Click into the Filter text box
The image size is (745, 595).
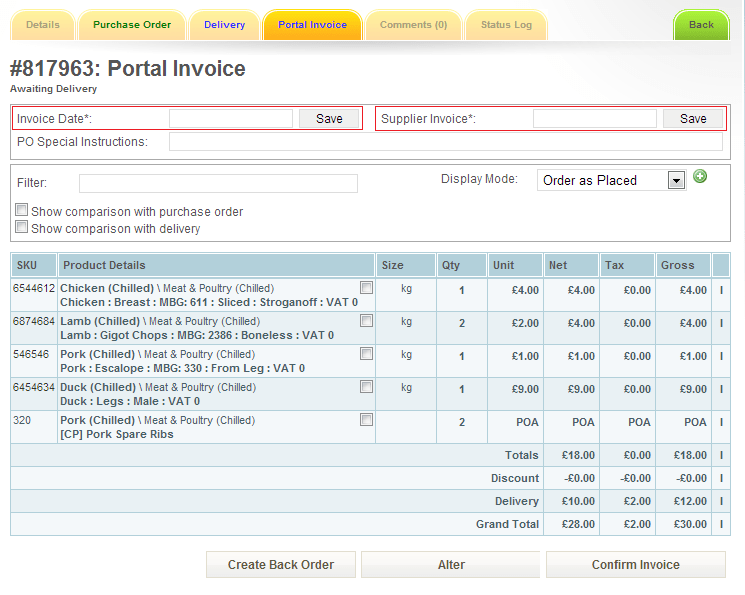point(218,183)
